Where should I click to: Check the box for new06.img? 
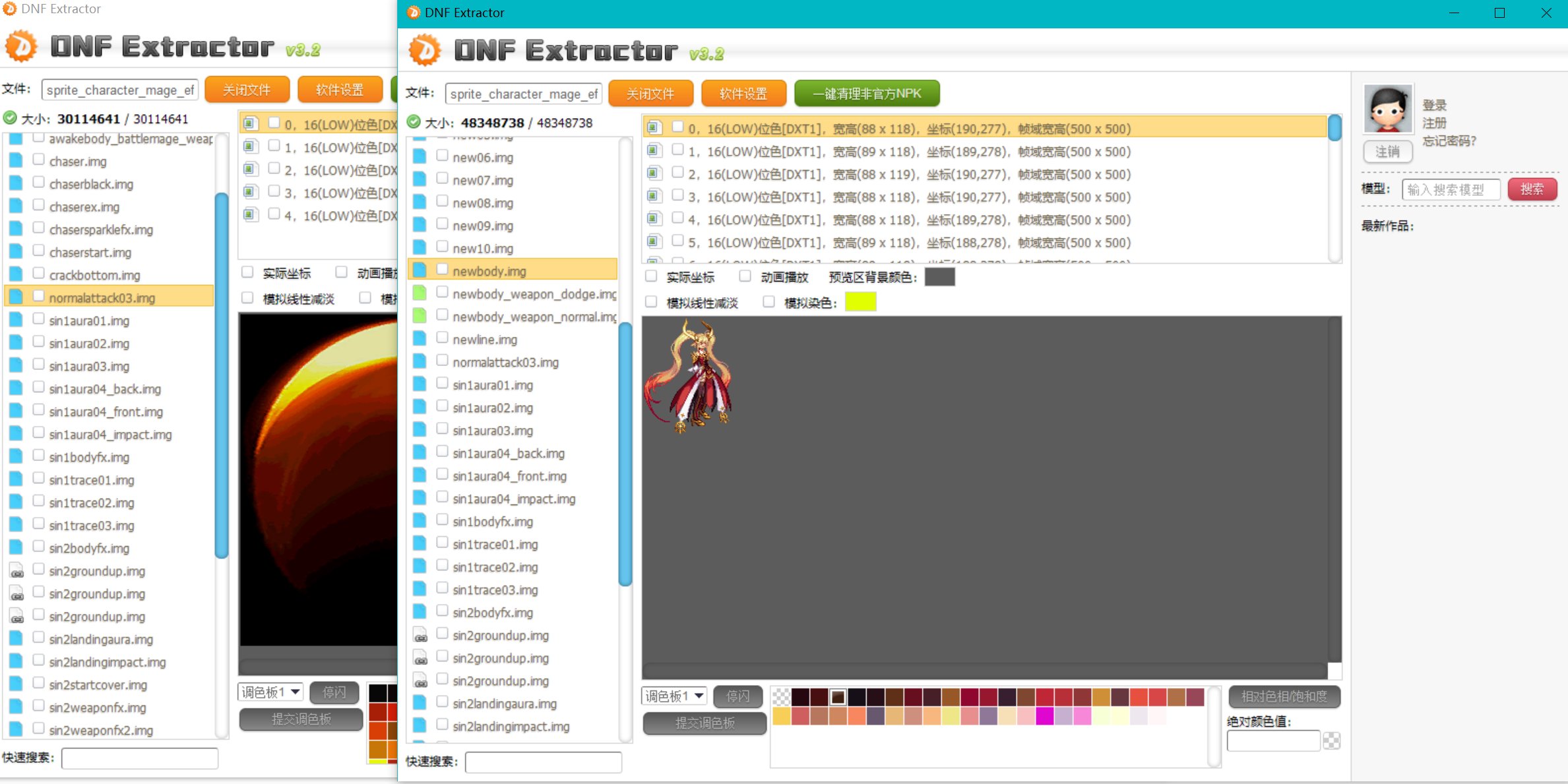click(443, 156)
